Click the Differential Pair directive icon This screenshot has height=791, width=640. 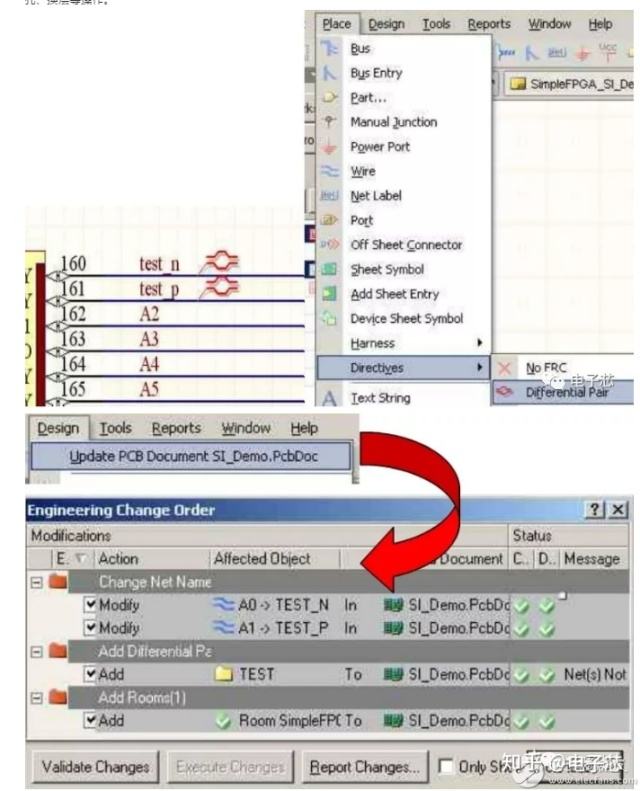click(504, 392)
